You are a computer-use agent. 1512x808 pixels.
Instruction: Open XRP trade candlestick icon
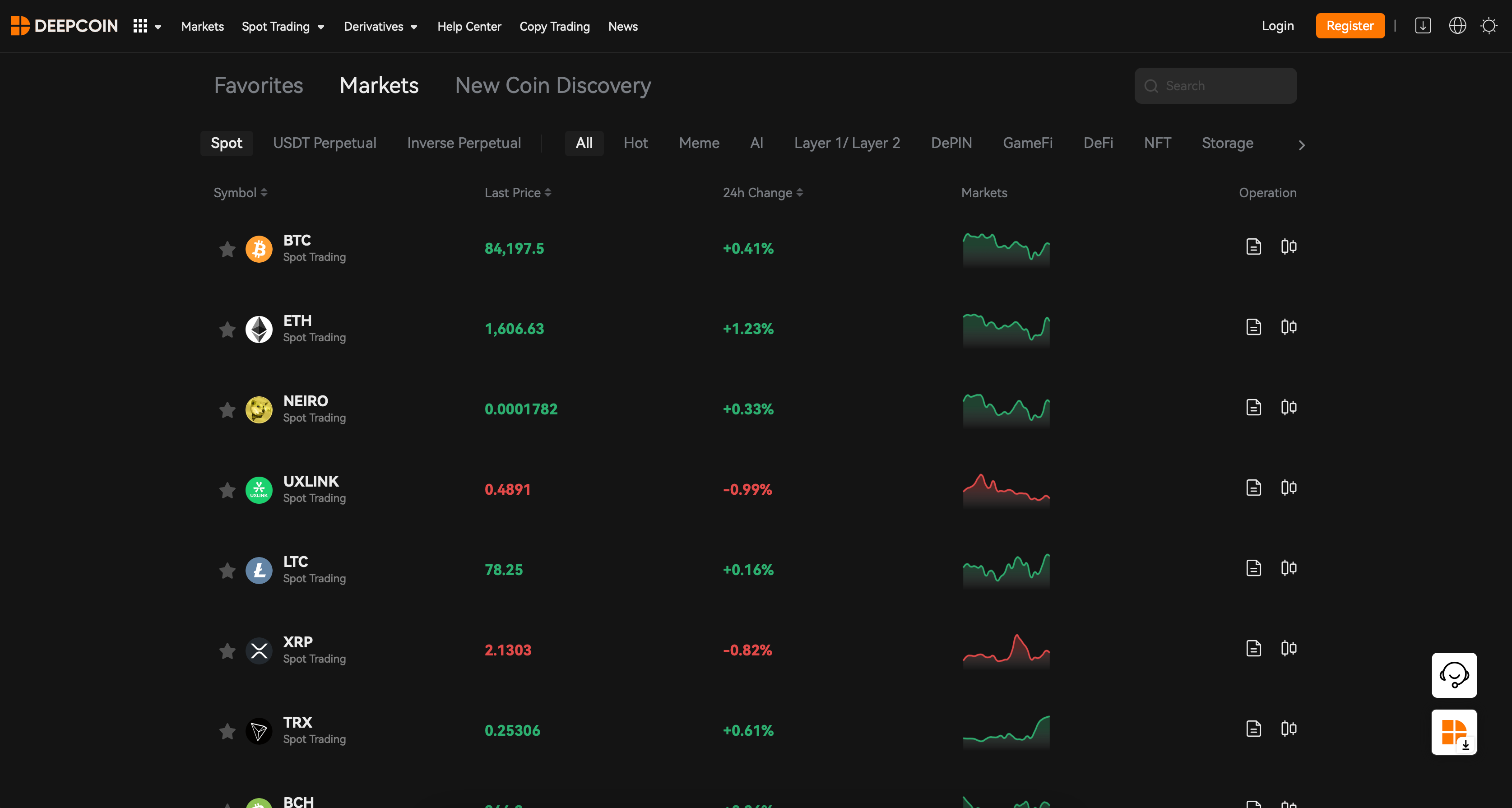pos(1289,649)
